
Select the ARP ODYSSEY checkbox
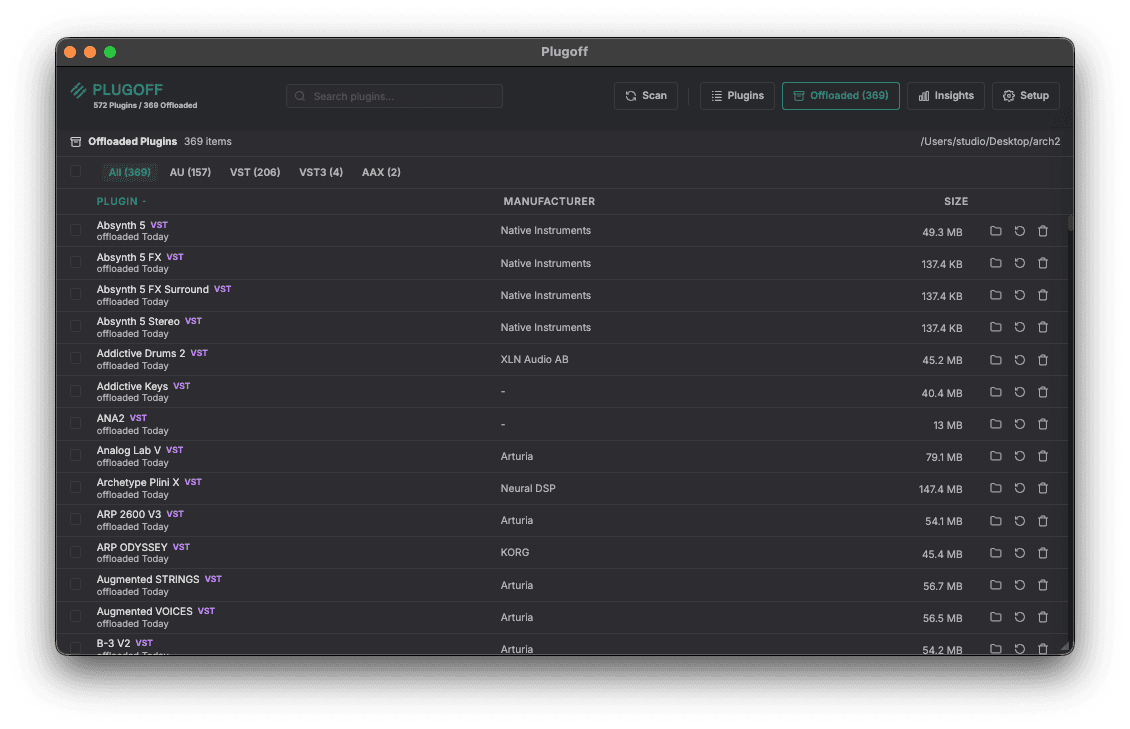click(76, 552)
